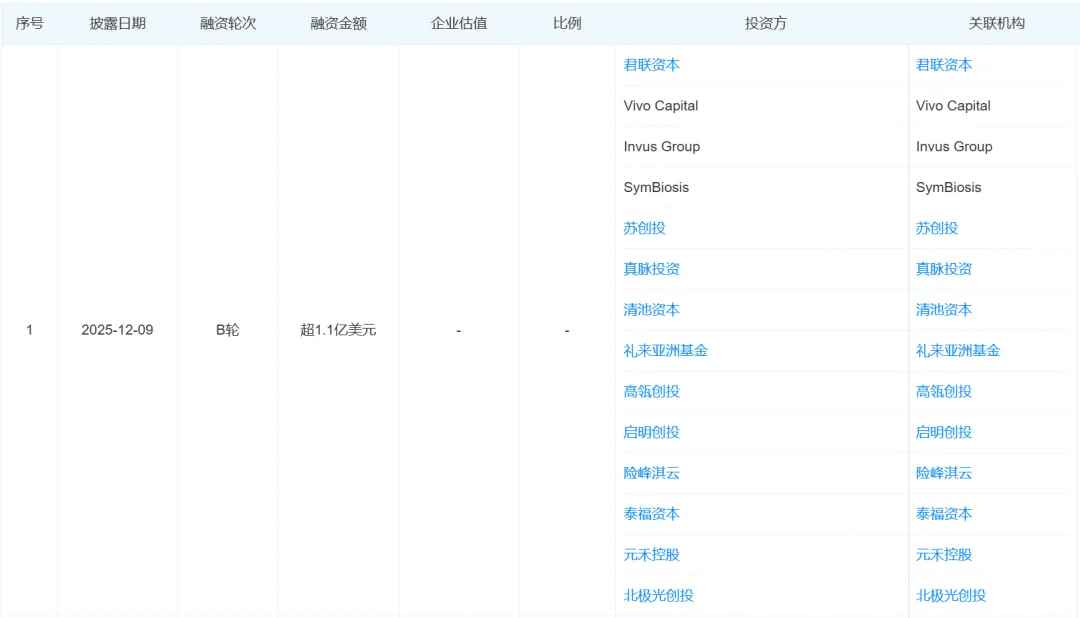Image resolution: width=1080 pixels, height=618 pixels.
Task: Click the 序号 column header
Action: point(30,23)
